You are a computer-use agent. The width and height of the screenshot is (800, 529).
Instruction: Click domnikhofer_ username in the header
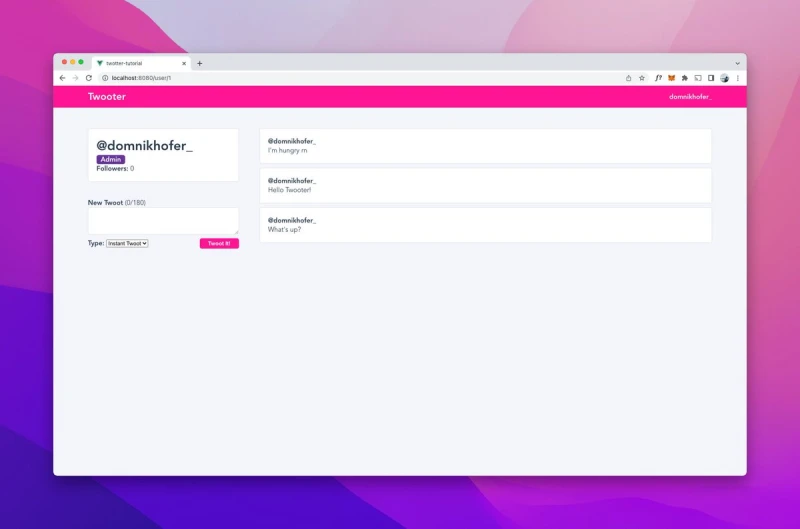[690, 97]
